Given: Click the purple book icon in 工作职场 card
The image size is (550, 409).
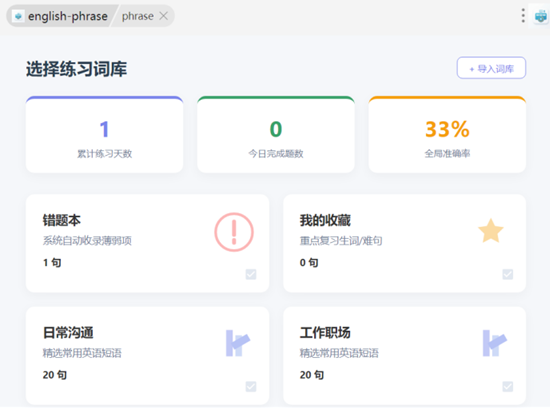Looking at the screenshot, I should [495, 343].
